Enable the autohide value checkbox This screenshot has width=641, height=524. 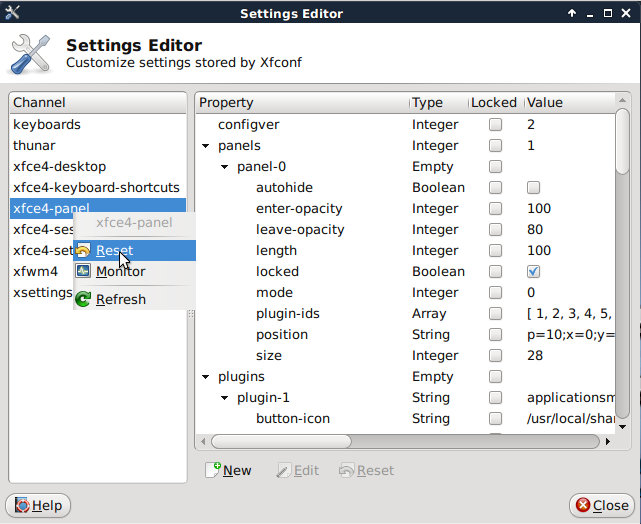(x=533, y=187)
